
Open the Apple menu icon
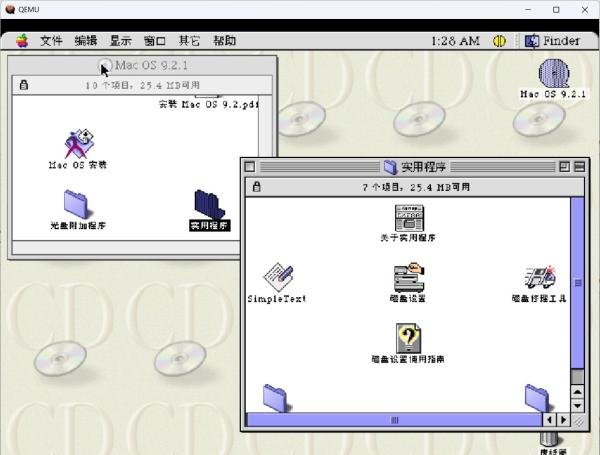22,41
